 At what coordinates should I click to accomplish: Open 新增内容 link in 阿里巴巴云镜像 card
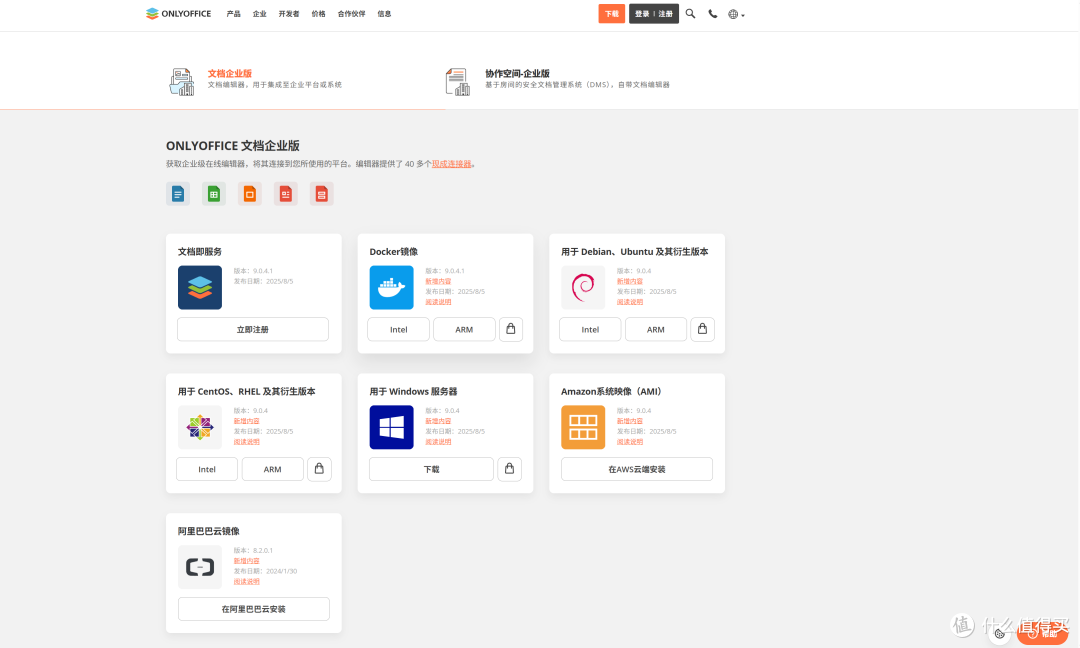[247, 561]
